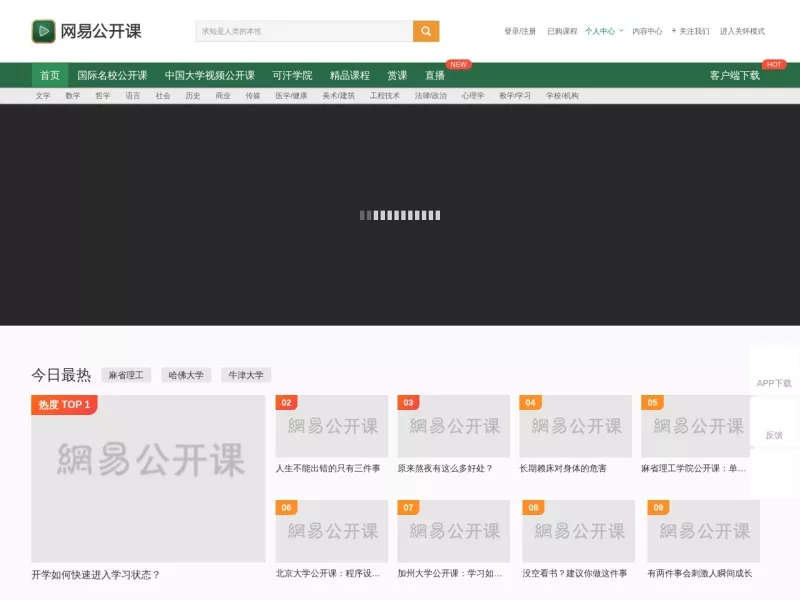Select the 传媒 category
The width and height of the screenshot is (800, 600).
point(253,96)
